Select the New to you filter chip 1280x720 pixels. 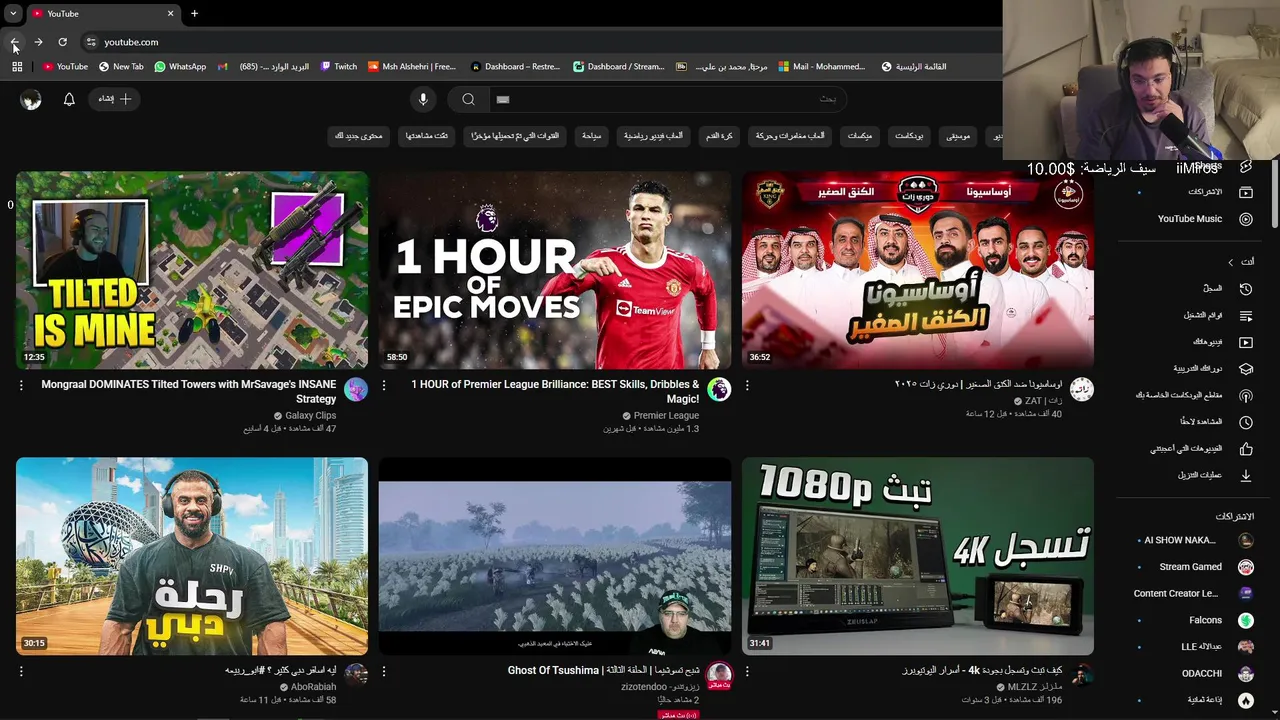coord(359,135)
